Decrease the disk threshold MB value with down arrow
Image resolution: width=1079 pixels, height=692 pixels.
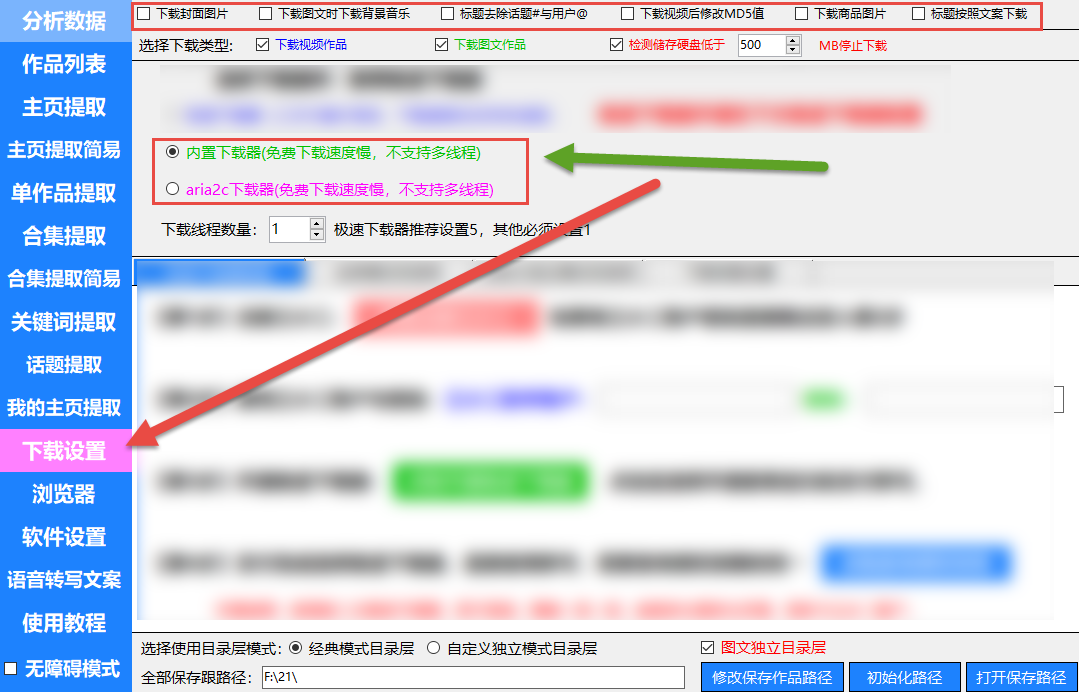[793, 50]
